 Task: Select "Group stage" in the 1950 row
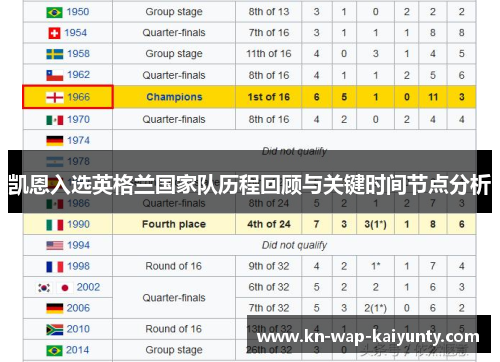click(x=174, y=12)
